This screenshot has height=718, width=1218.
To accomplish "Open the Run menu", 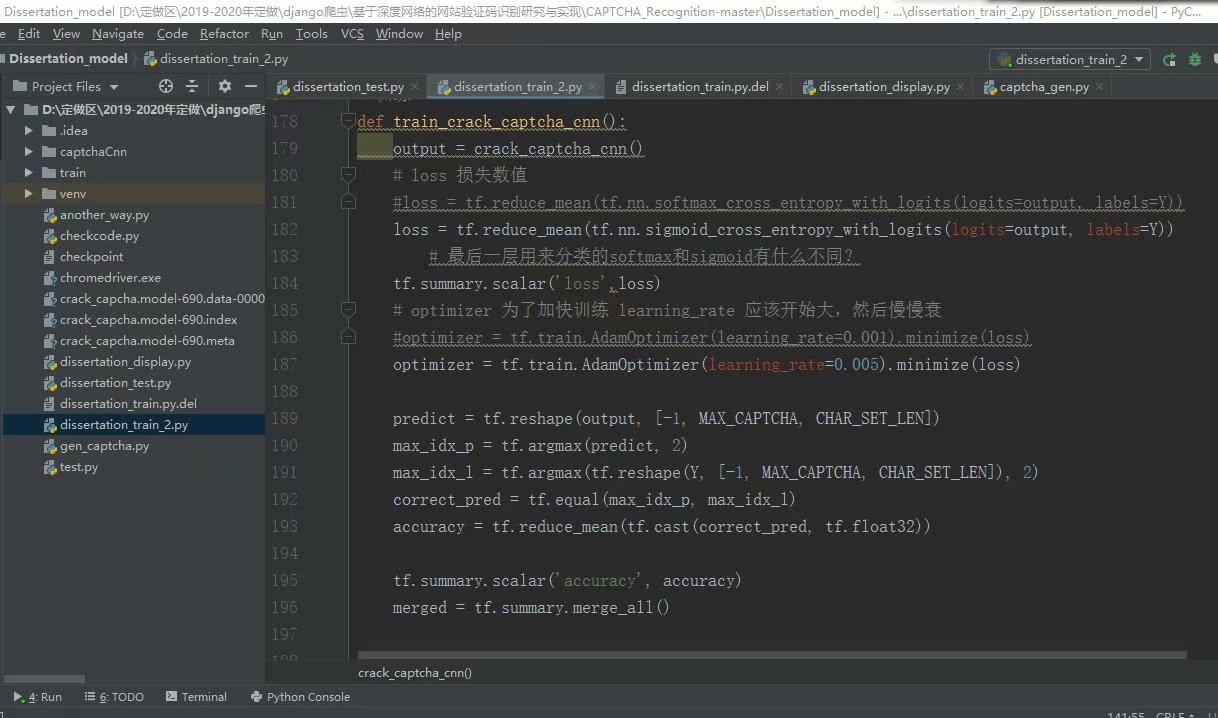I will 272,34.
